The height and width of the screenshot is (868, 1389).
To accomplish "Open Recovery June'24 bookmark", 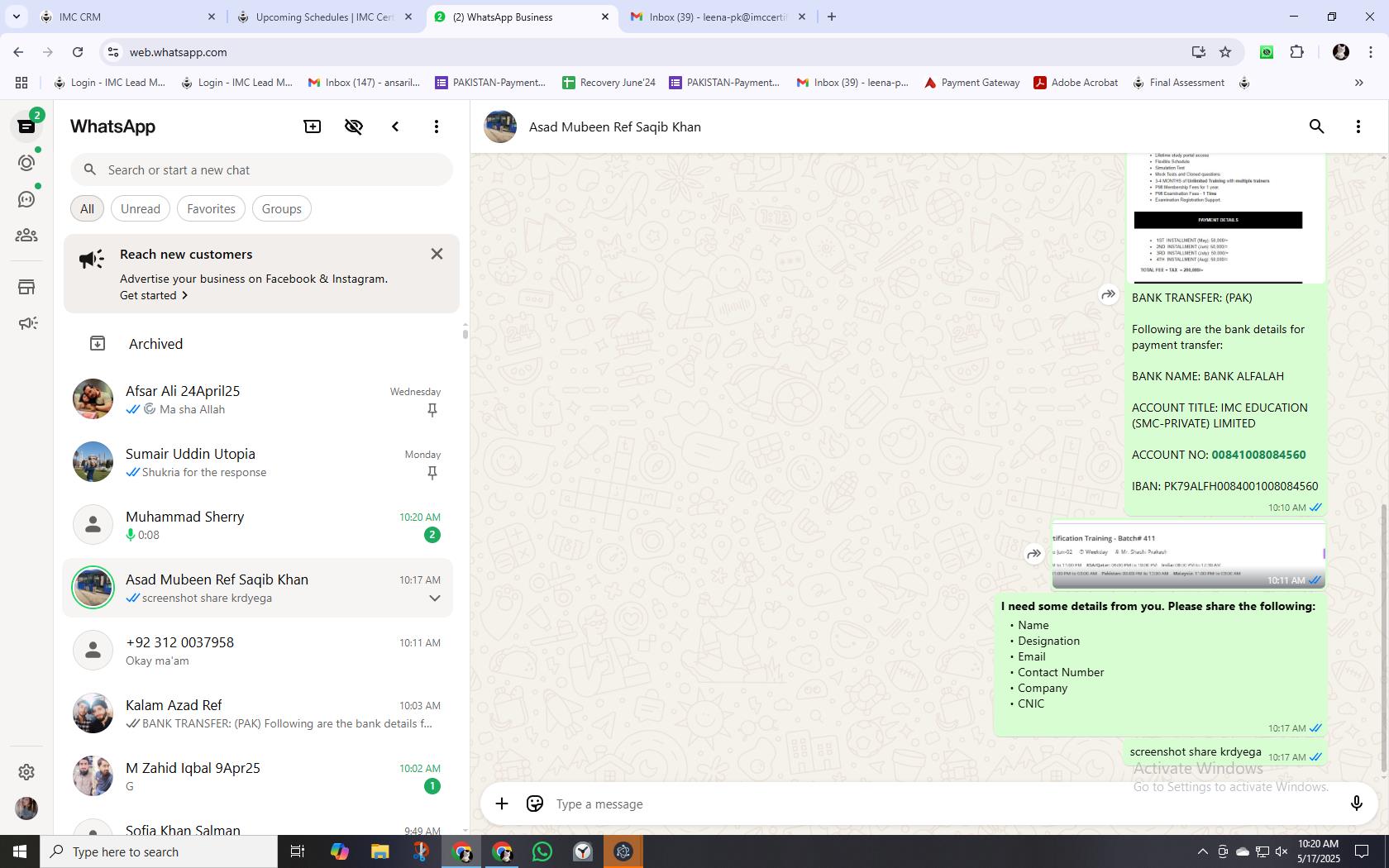I will tap(609, 83).
